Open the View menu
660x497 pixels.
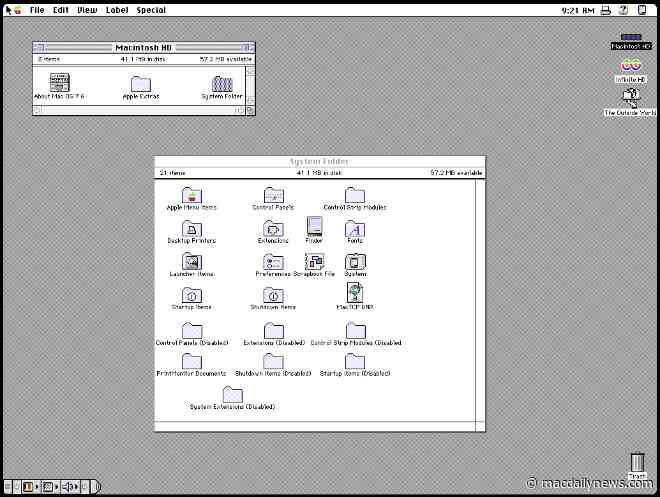(87, 10)
